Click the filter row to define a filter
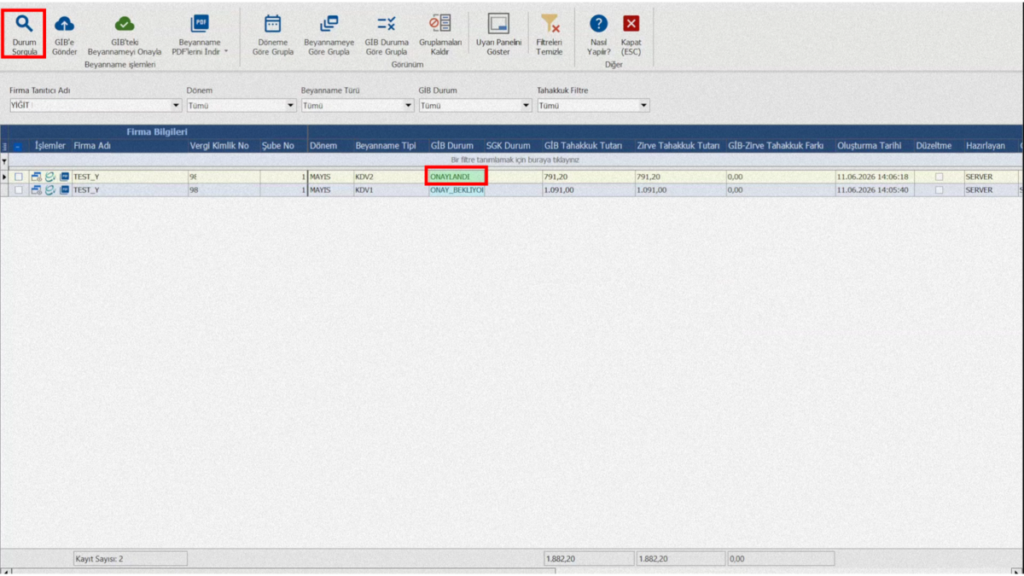 [x=515, y=160]
